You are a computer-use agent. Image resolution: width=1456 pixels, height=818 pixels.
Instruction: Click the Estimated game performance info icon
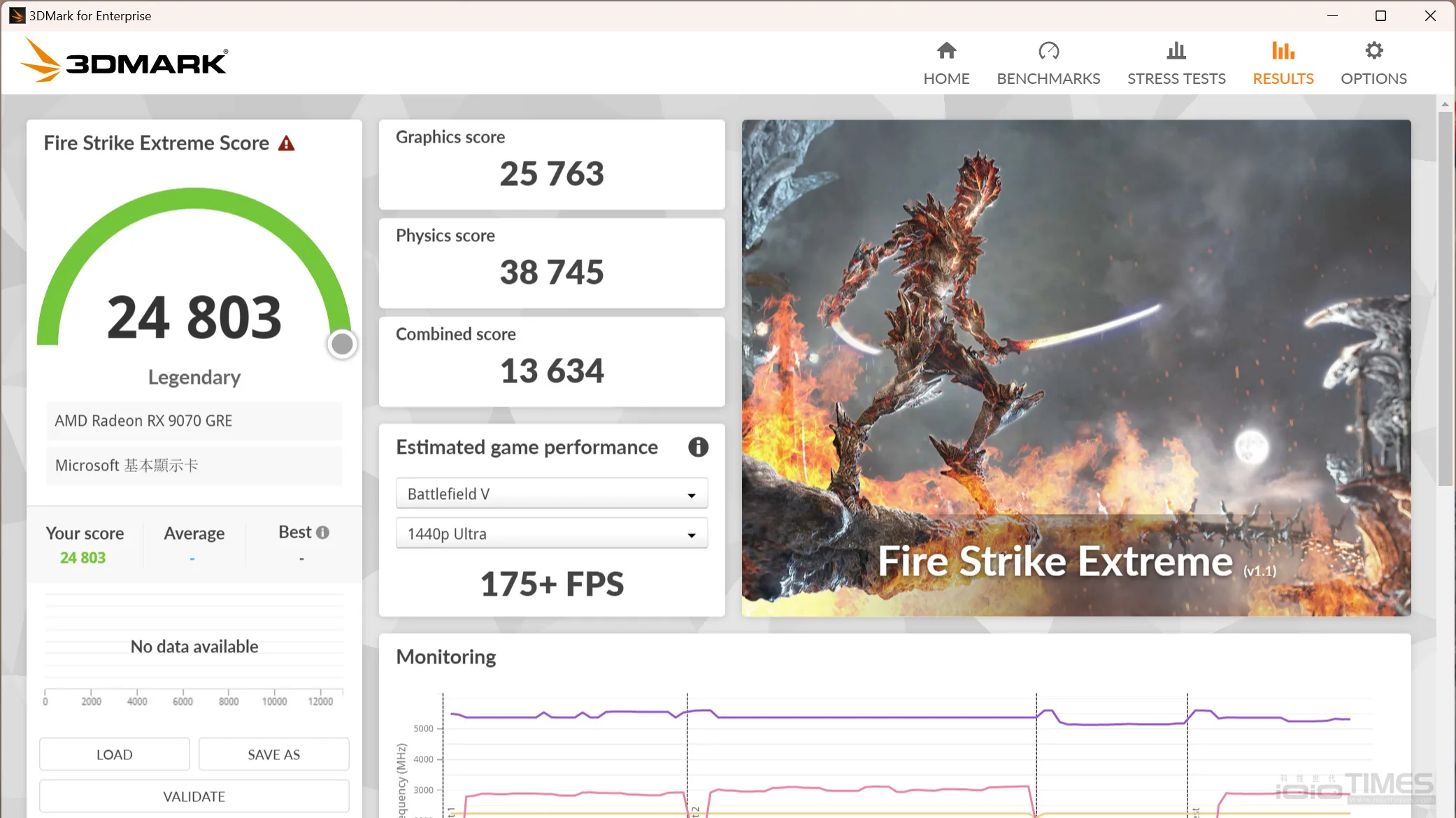point(698,447)
